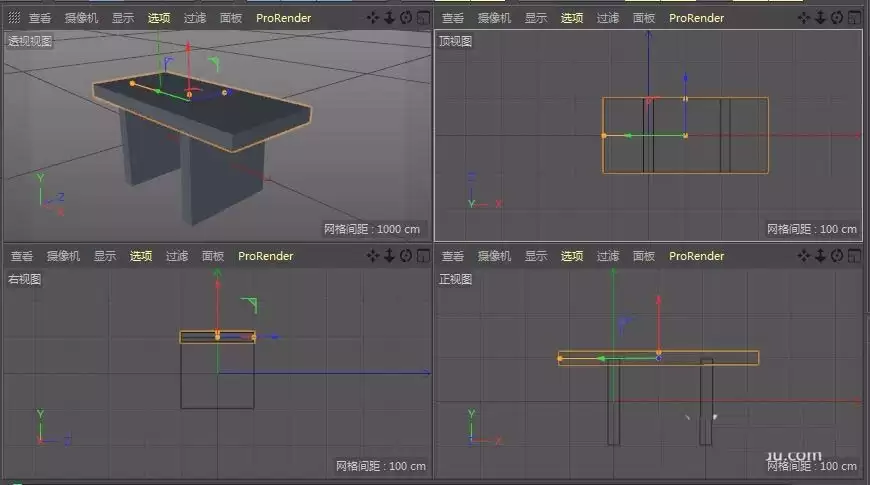Open 过滤 menu in perspective viewport

195,18
